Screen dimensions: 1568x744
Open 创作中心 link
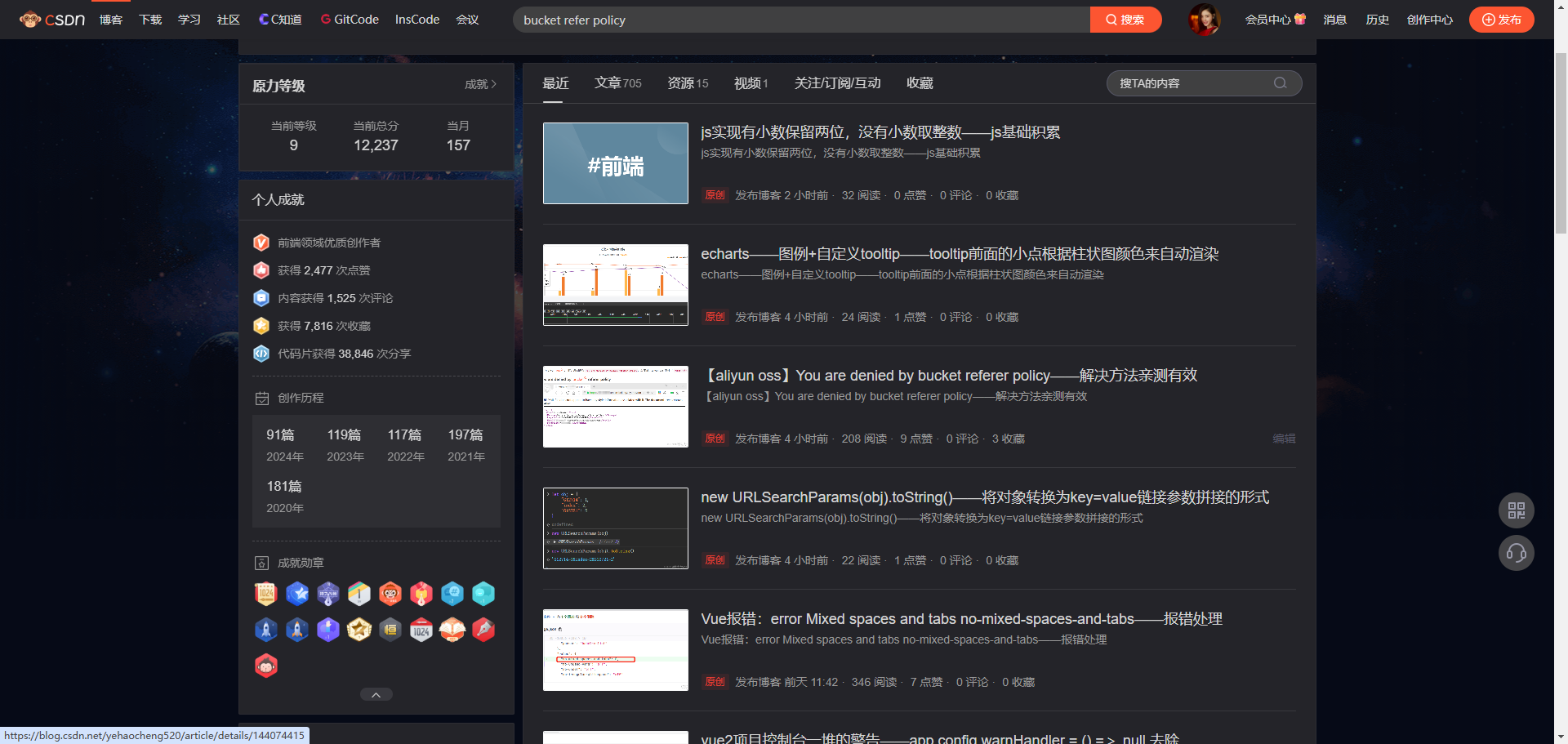(x=1430, y=20)
